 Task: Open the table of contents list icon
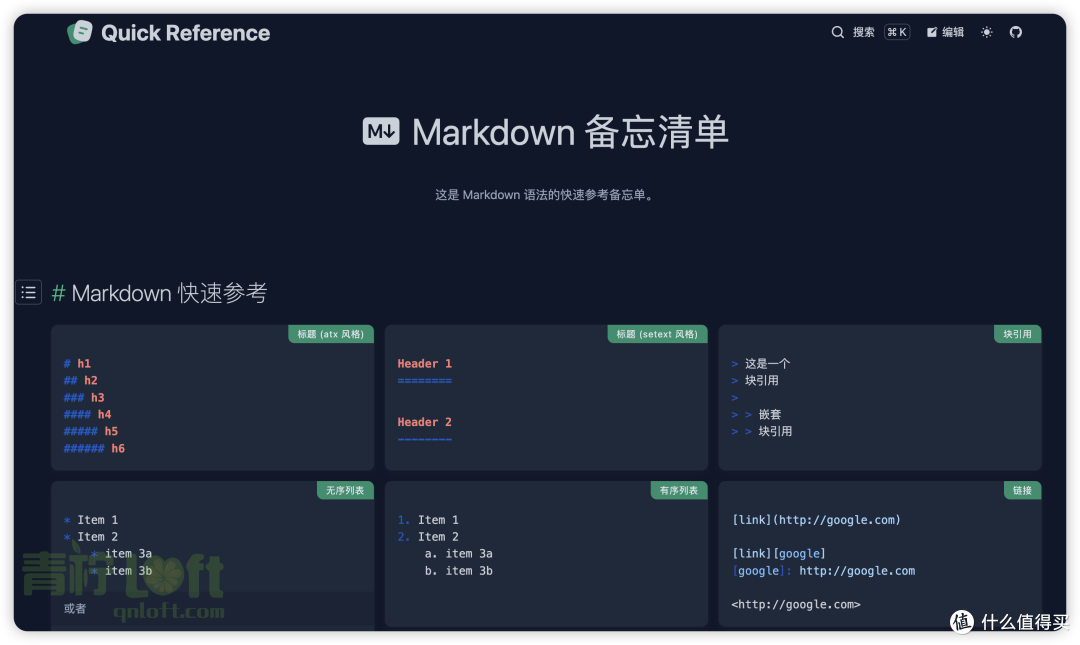point(28,292)
